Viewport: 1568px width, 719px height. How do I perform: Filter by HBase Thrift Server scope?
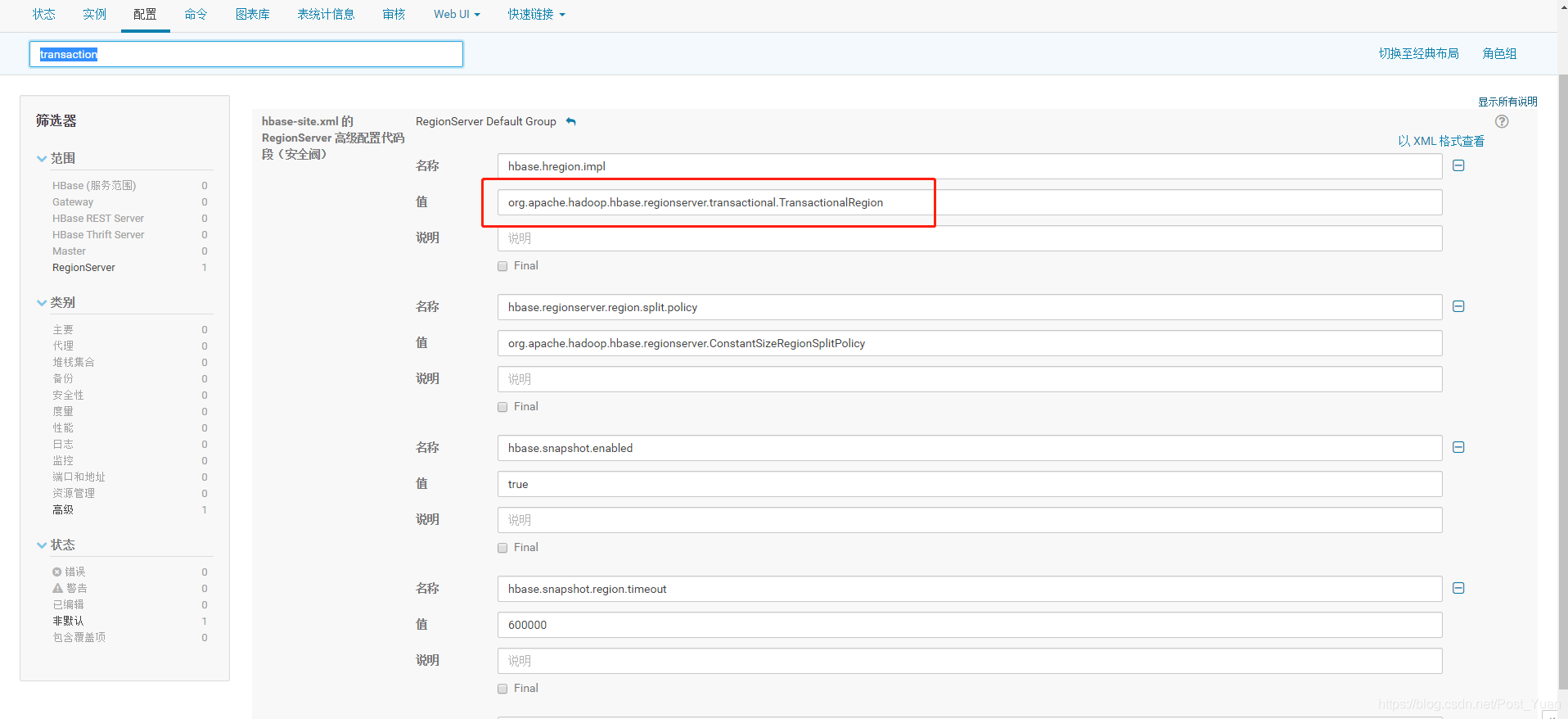coord(98,235)
